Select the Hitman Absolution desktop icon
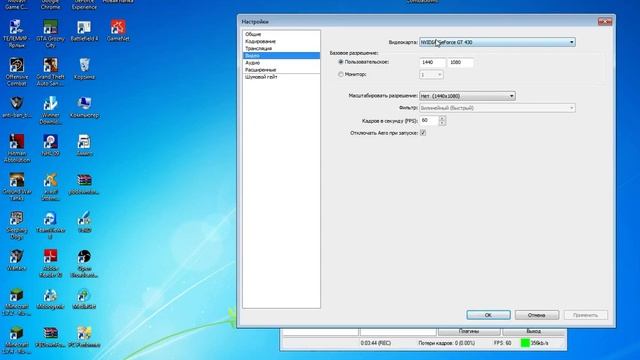640x360 pixels. click(17, 149)
